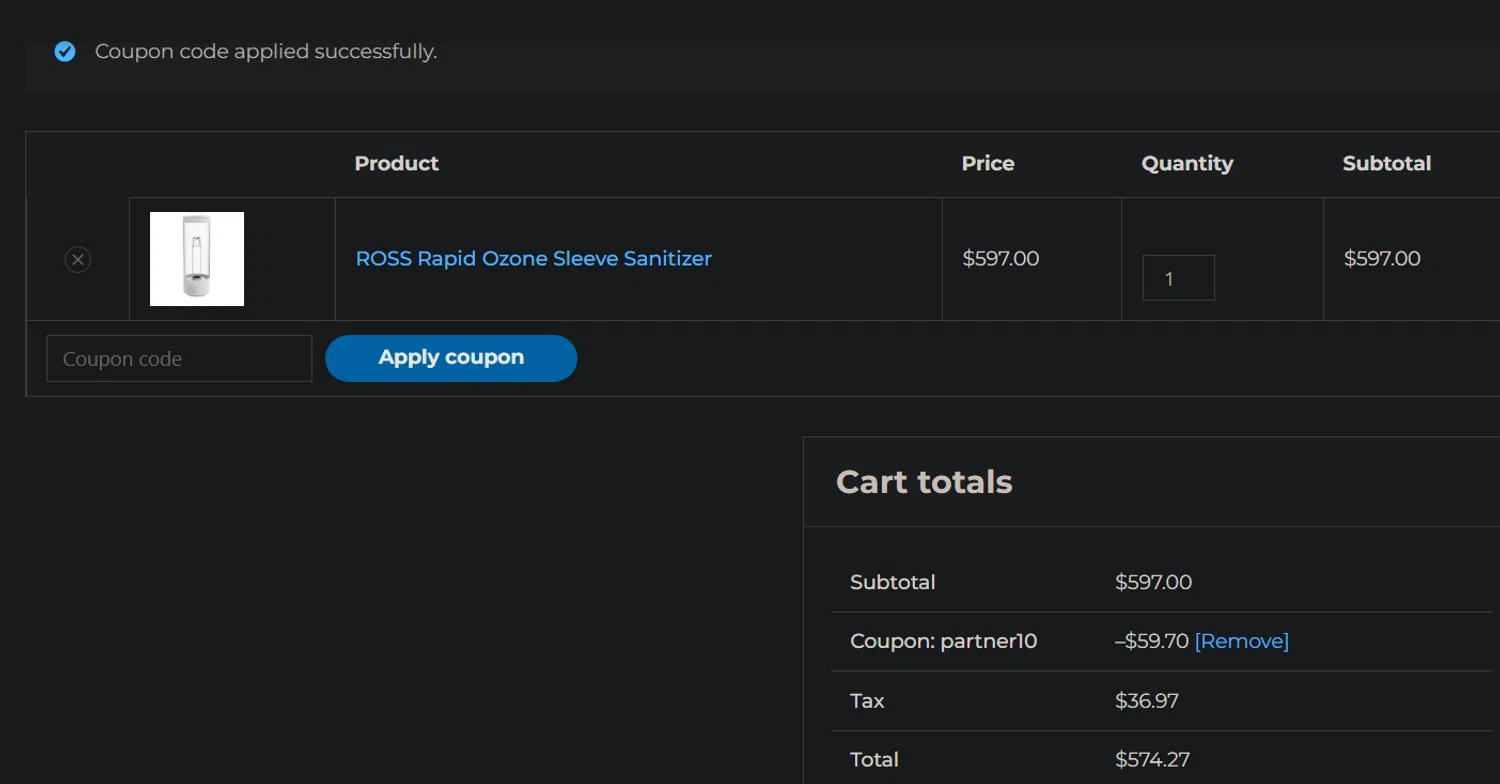1500x784 pixels.
Task: Click the product row's $597.00 subtotal amount
Action: pyautogui.click(x=1382, y=258)
